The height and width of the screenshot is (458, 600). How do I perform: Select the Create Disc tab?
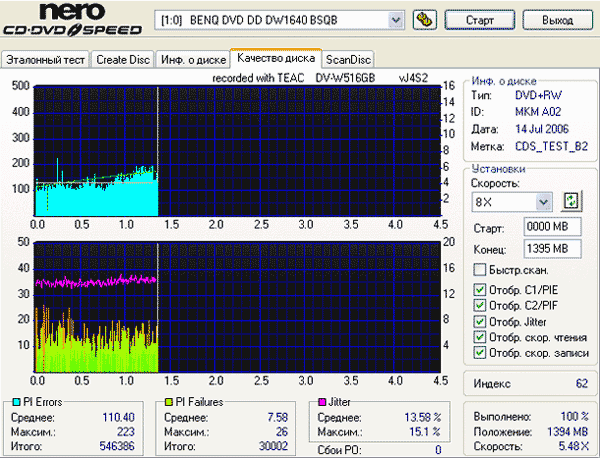point(124,59)
